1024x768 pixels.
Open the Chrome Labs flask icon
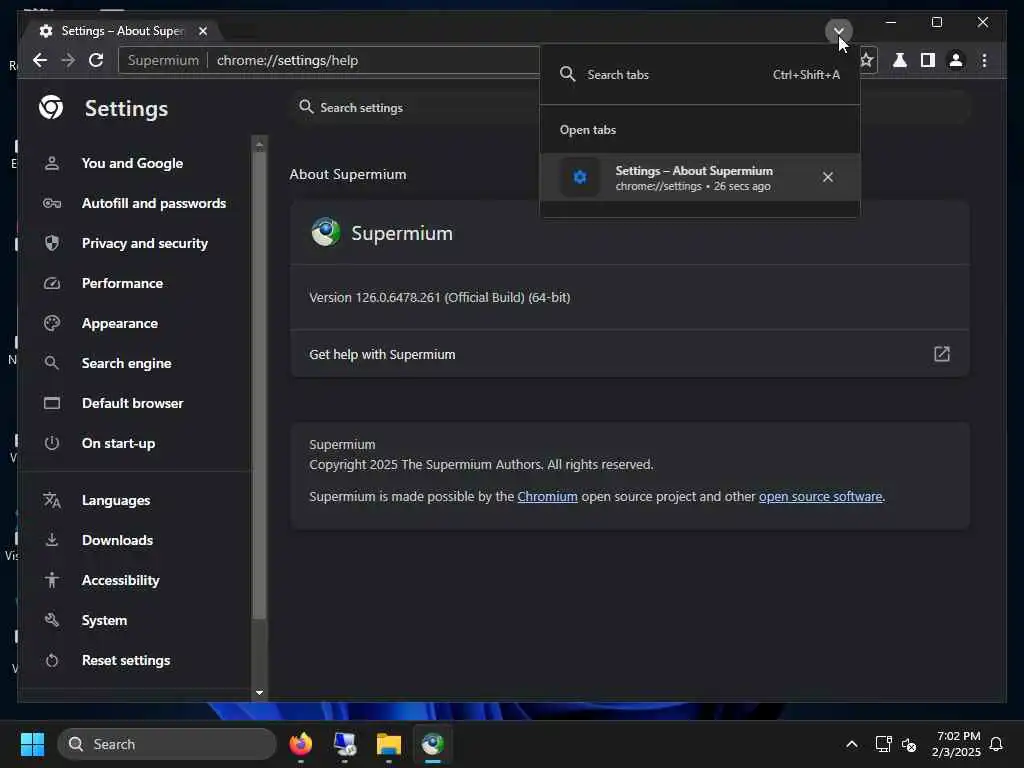point(899,60)
